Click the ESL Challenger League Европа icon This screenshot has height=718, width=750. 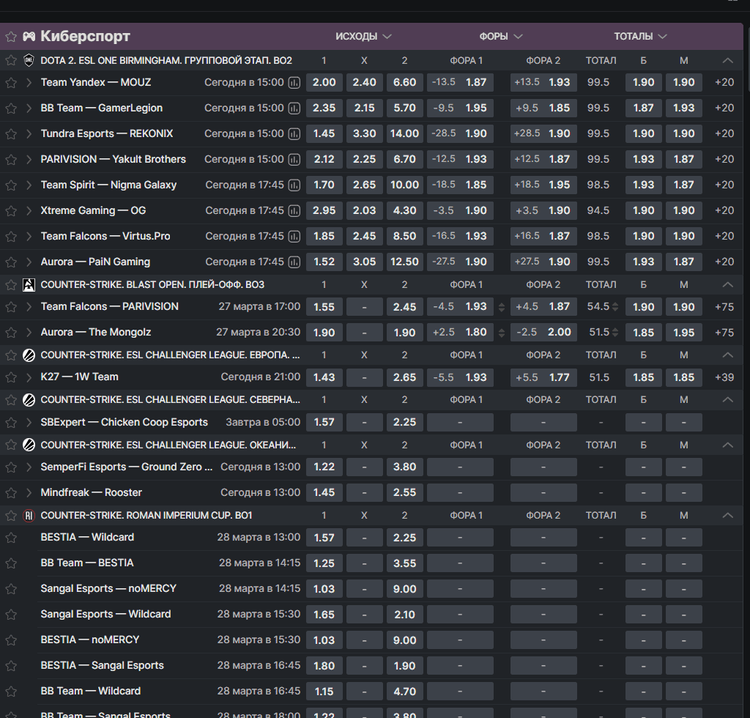29,355
